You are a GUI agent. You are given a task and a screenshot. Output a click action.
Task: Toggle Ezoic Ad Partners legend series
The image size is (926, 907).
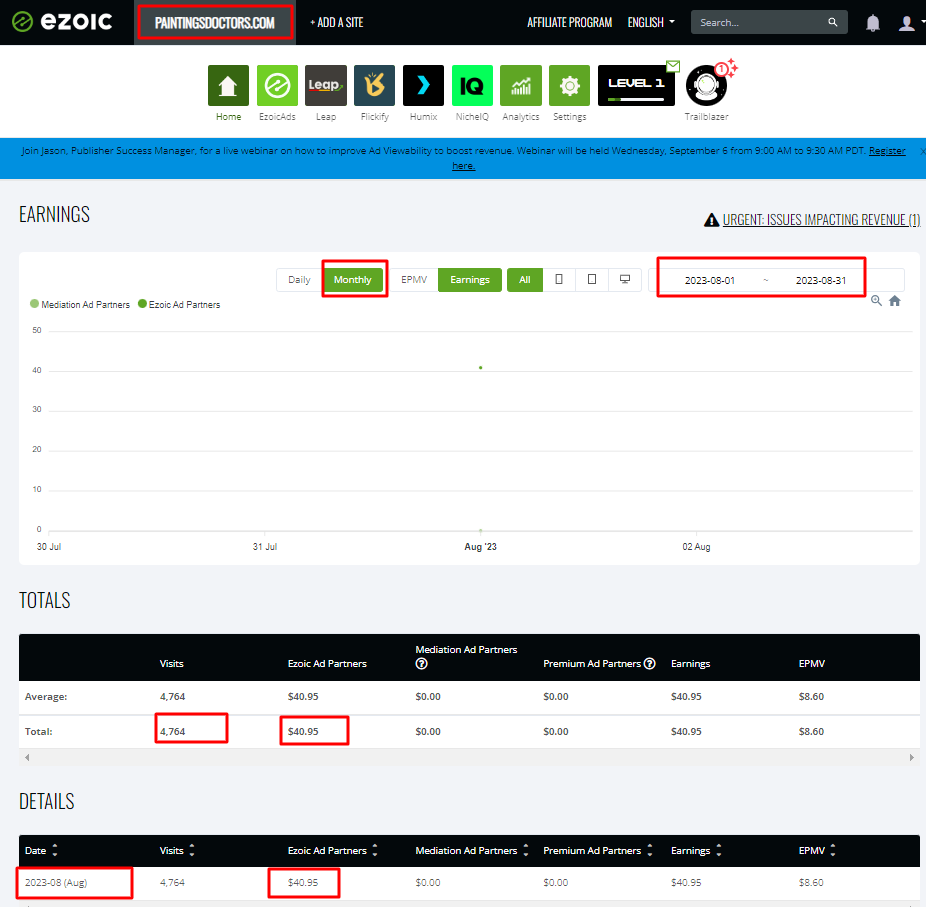(179, 305)
